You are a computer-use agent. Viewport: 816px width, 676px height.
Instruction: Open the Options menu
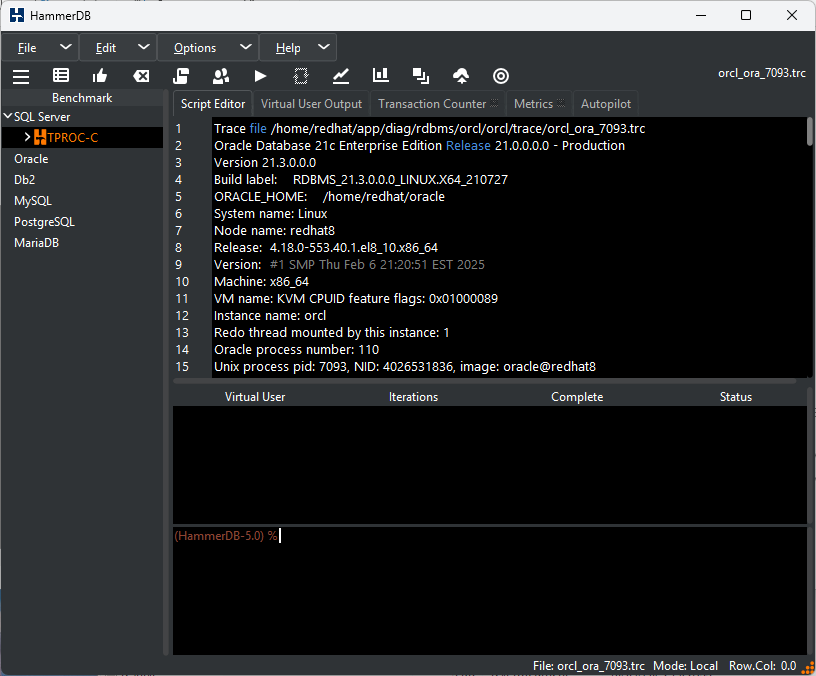195,48
